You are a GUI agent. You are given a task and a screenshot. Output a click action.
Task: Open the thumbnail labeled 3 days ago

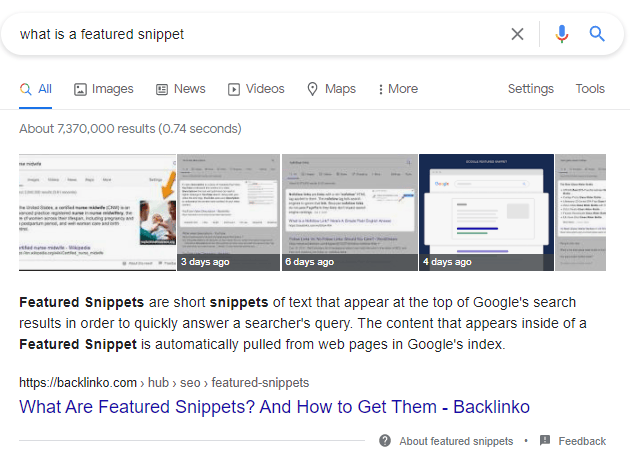point(229,213)
